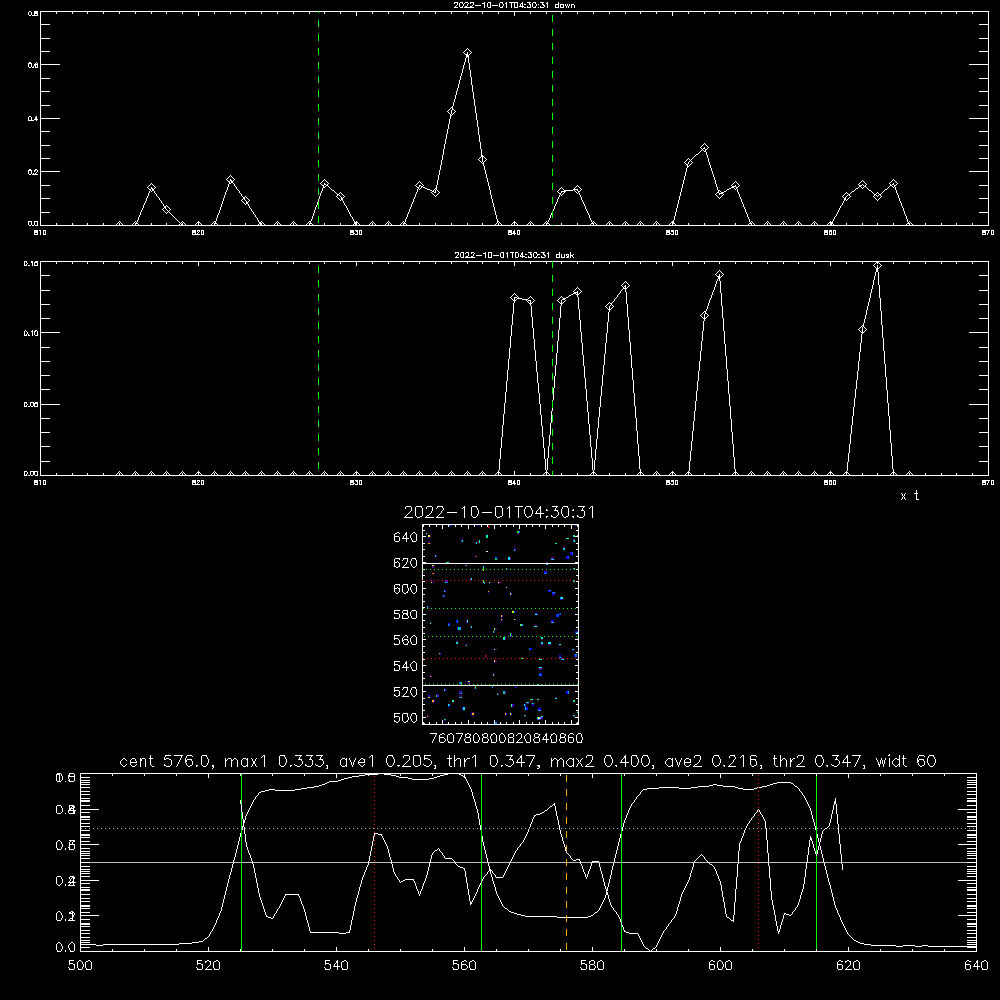Viewport: 1000px width, 1000px height.
Task: Click the '580' x-axis label of bottom plot
Action: click(x=592, y=966)
